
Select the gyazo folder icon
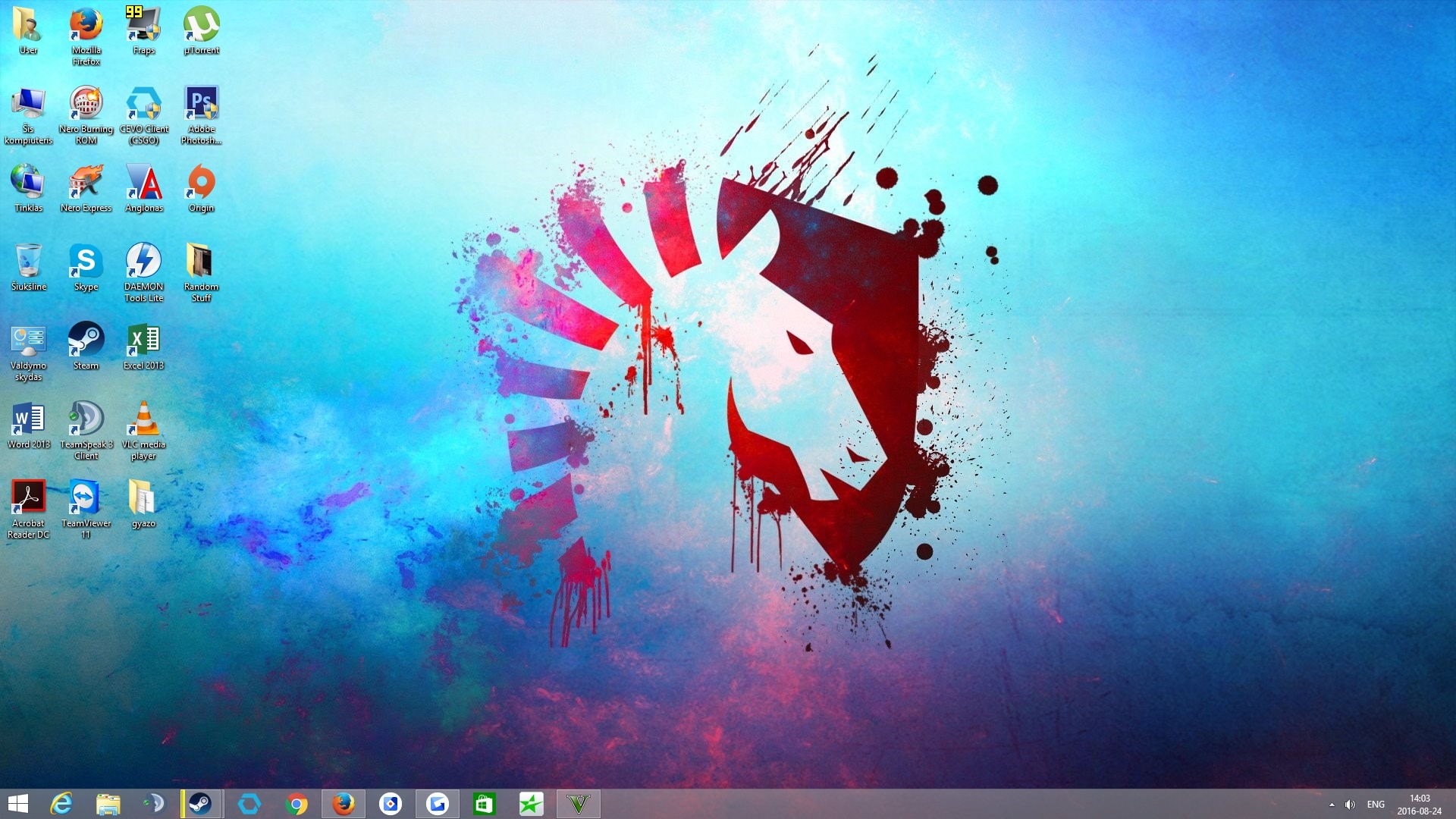click(143, 497)
